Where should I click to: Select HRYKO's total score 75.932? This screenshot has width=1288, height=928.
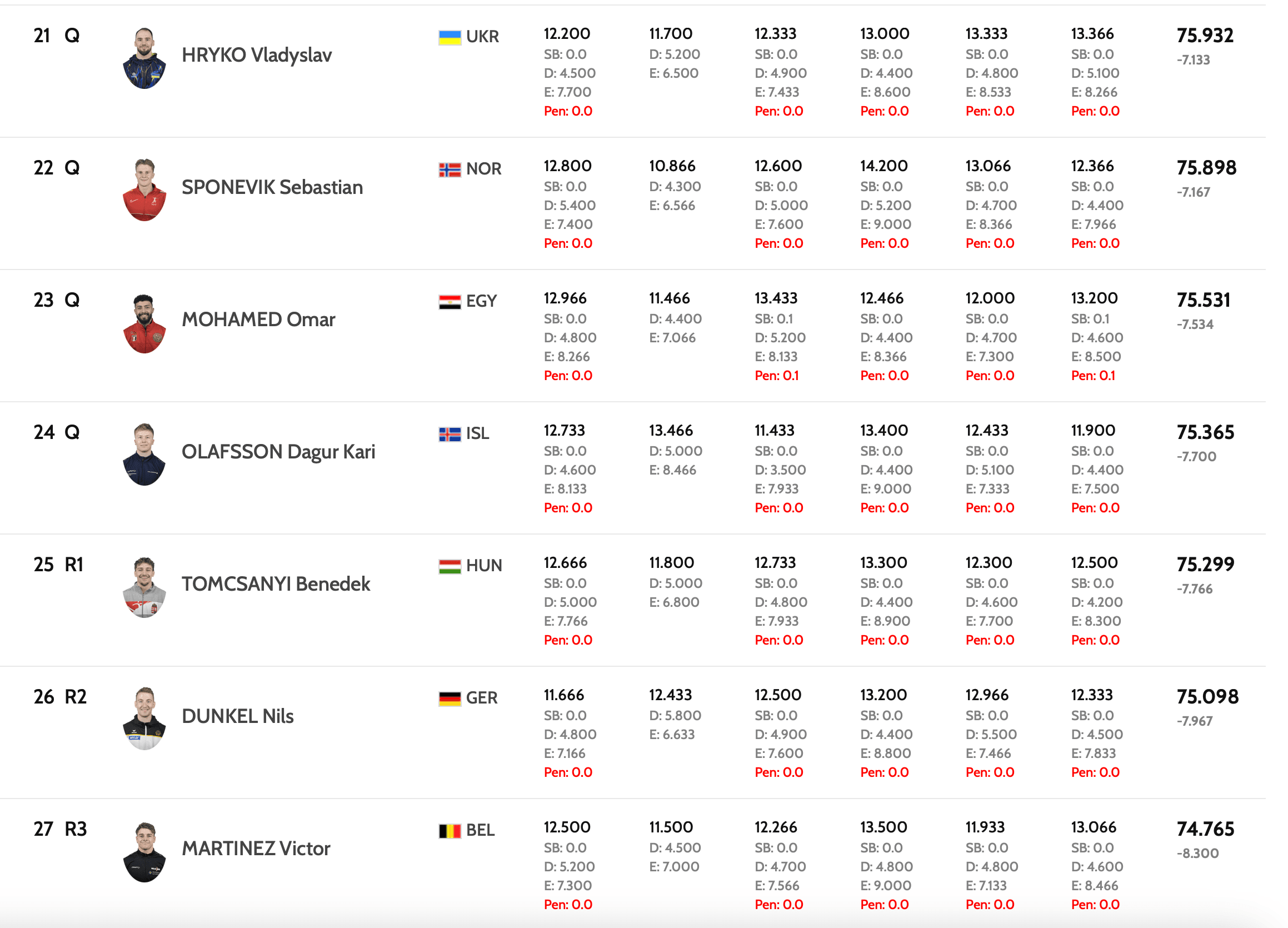1205,36
